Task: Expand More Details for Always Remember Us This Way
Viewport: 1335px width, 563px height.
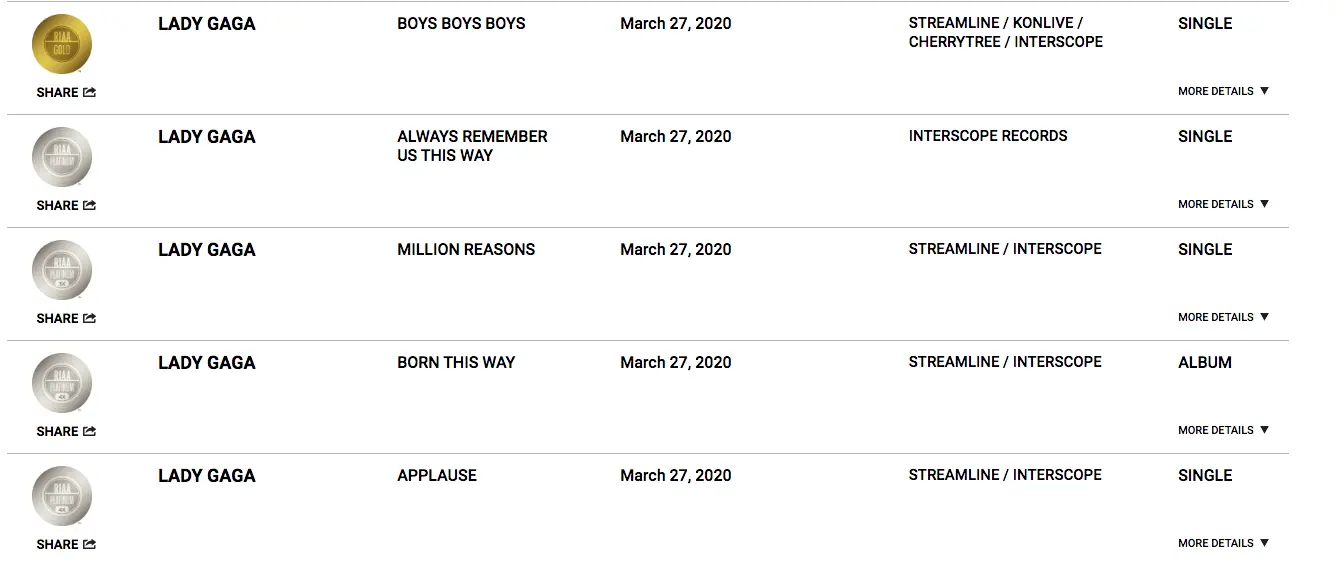Action: (x=1223, y=204)
